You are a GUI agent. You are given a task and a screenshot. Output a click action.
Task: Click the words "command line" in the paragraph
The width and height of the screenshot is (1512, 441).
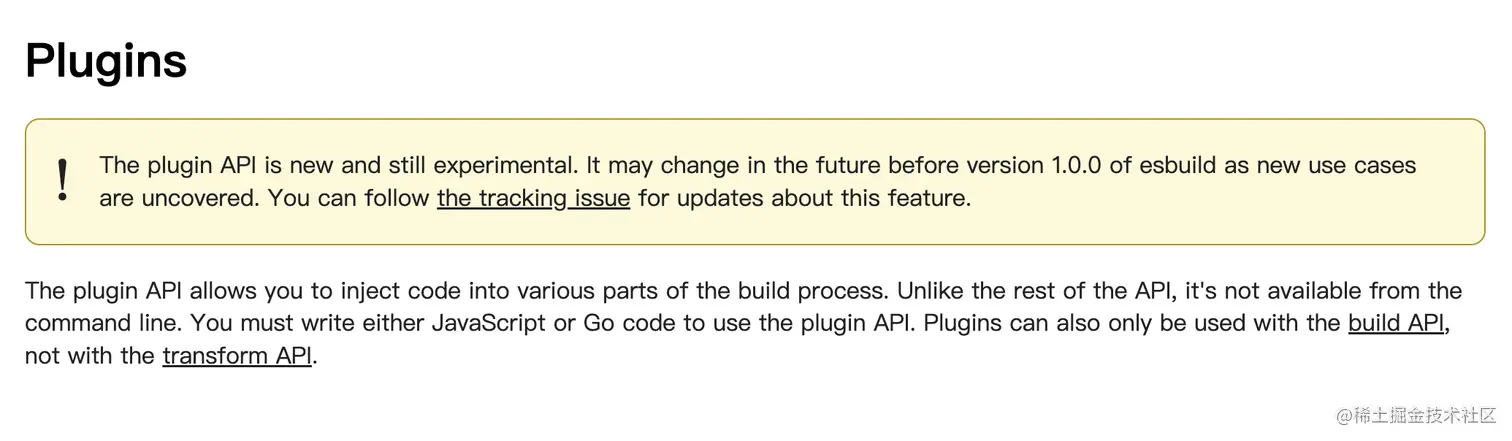101,323
